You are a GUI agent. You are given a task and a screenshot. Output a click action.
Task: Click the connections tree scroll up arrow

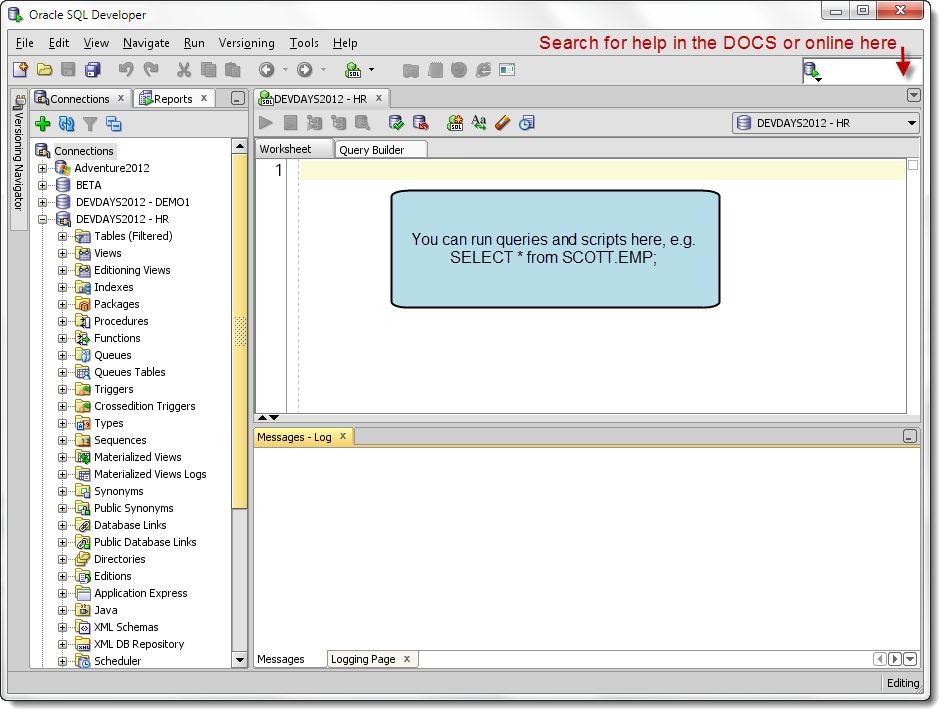pos(240,146)
